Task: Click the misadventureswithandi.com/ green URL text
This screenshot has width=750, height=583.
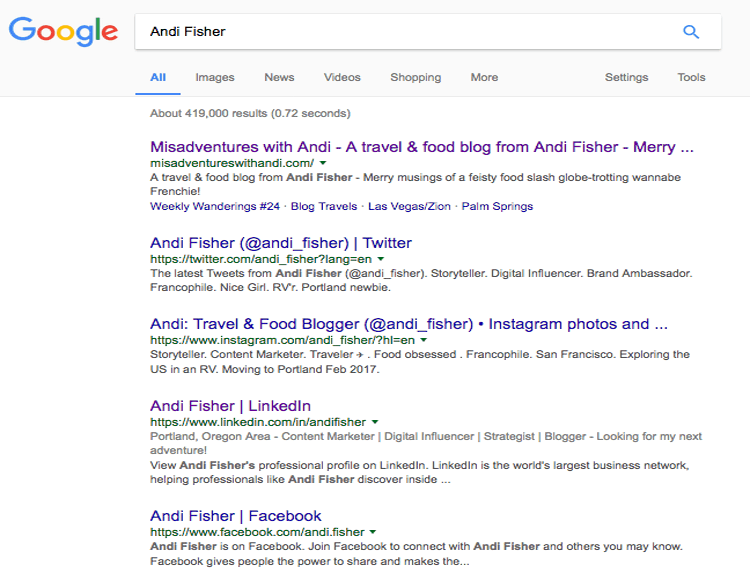Action: coord(232,163)
